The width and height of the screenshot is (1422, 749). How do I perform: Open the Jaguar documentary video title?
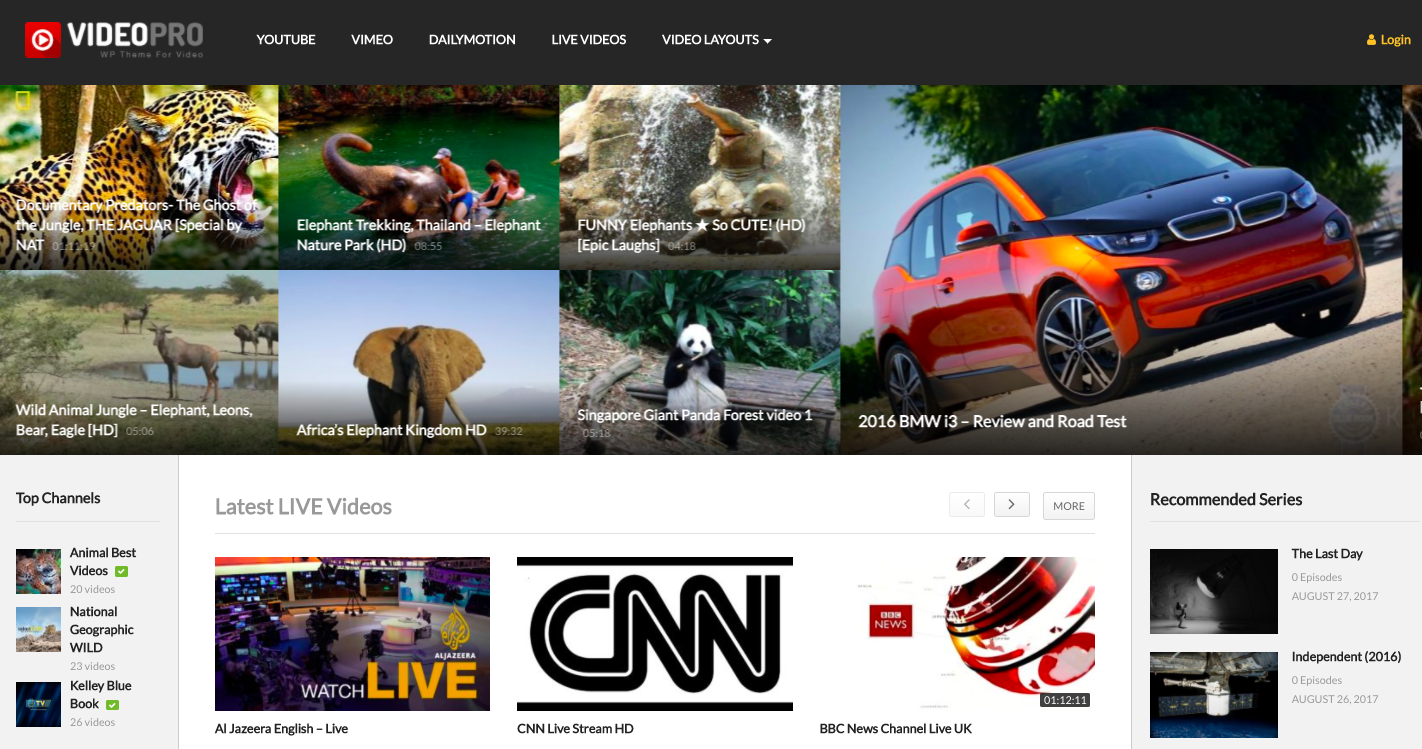click(137, 225)
